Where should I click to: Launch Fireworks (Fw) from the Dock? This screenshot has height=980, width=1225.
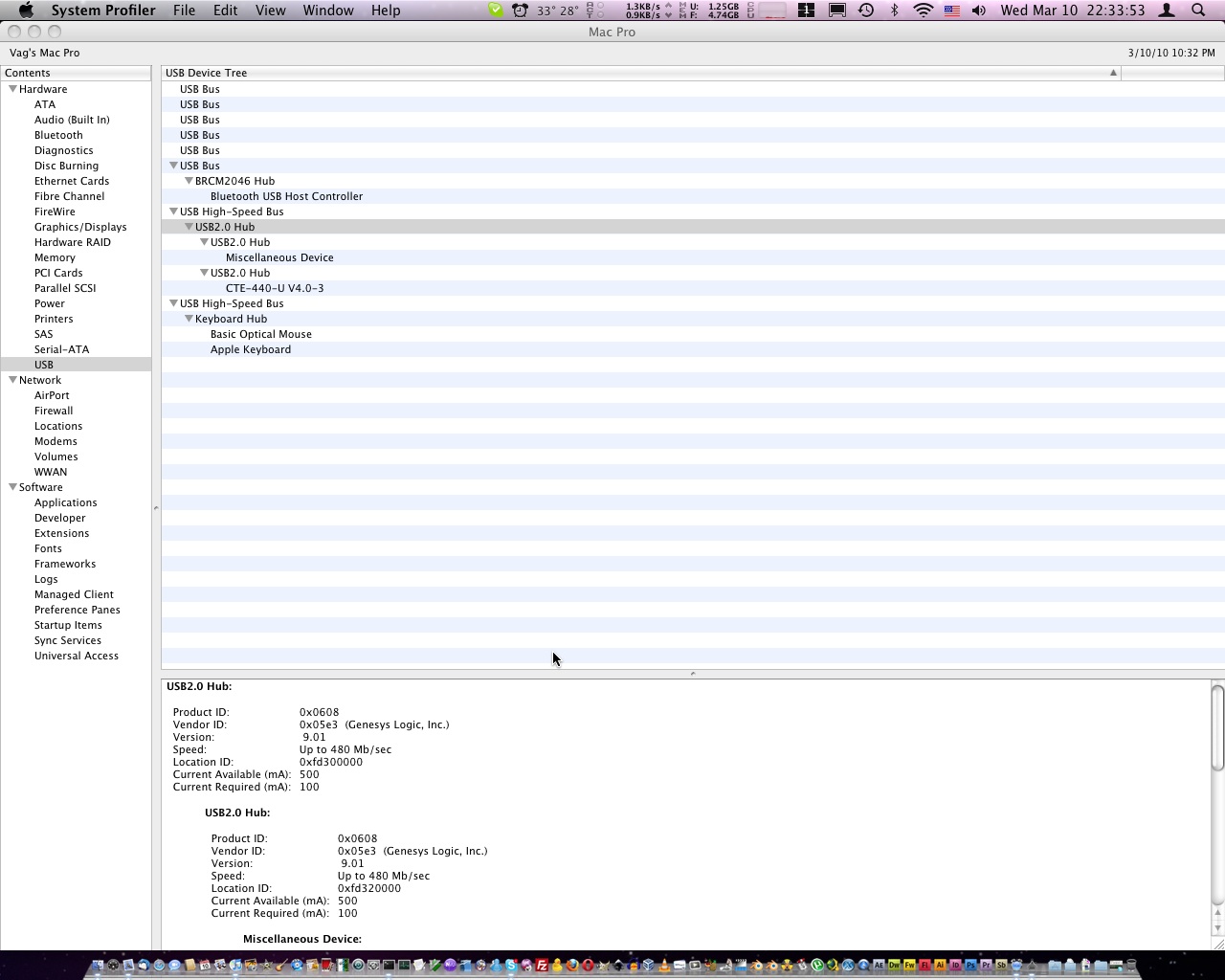click(909, 966)
